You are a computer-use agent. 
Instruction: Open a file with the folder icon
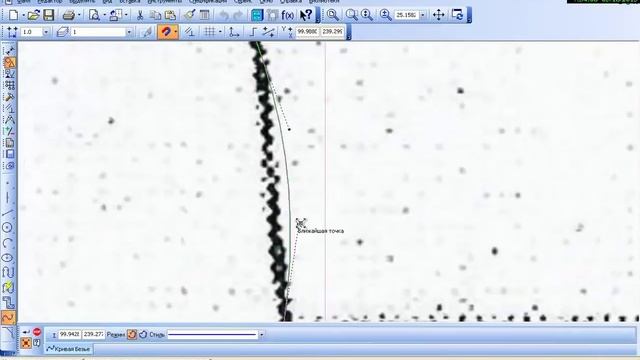tap(33, 16)
